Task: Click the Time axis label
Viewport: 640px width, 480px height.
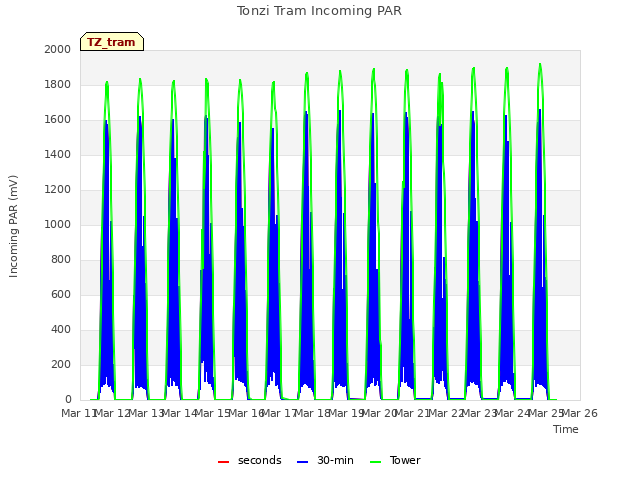Action: pyautogui.click(x=566, y=429)
